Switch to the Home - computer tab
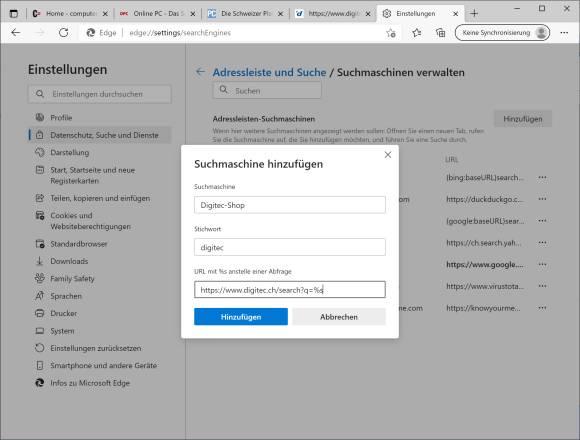Image resolution: width=580 pixels, height=440 pixels. [x=70, y=14]
